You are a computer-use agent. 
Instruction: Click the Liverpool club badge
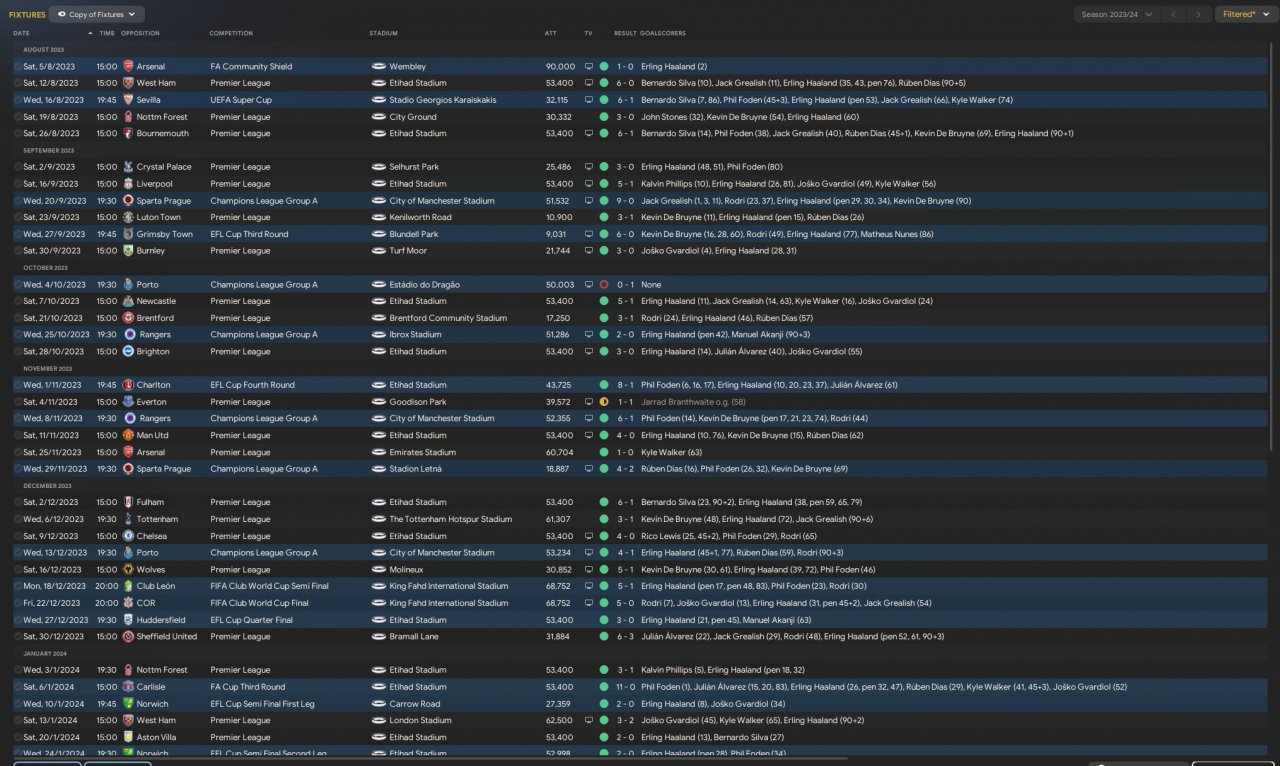128,184
